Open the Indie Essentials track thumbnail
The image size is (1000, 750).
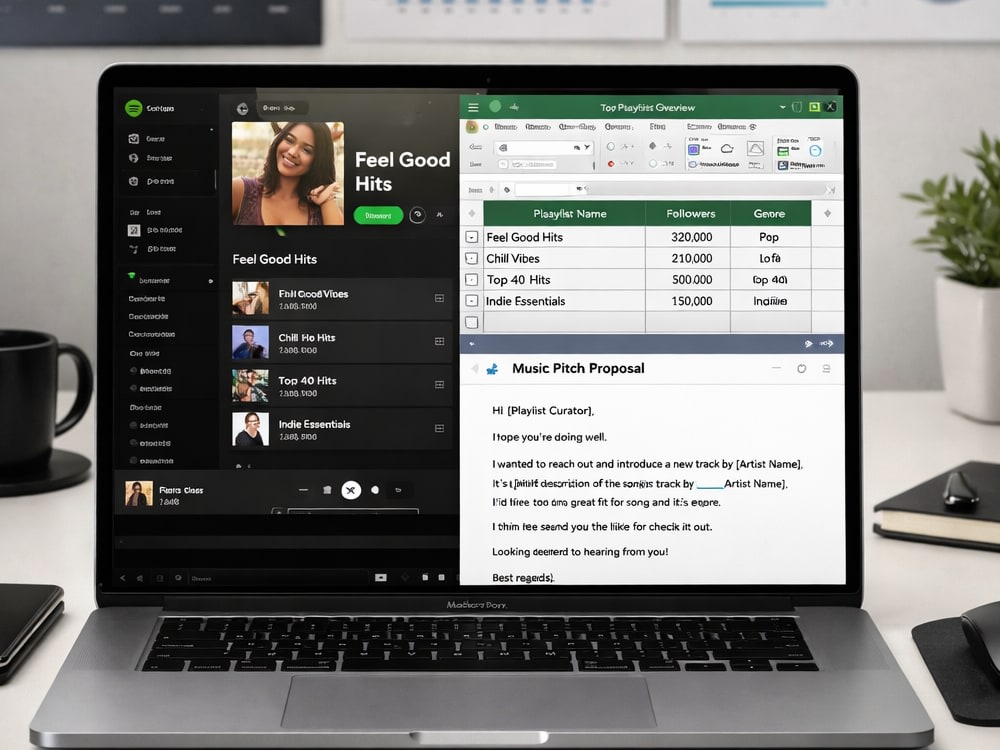251,429
